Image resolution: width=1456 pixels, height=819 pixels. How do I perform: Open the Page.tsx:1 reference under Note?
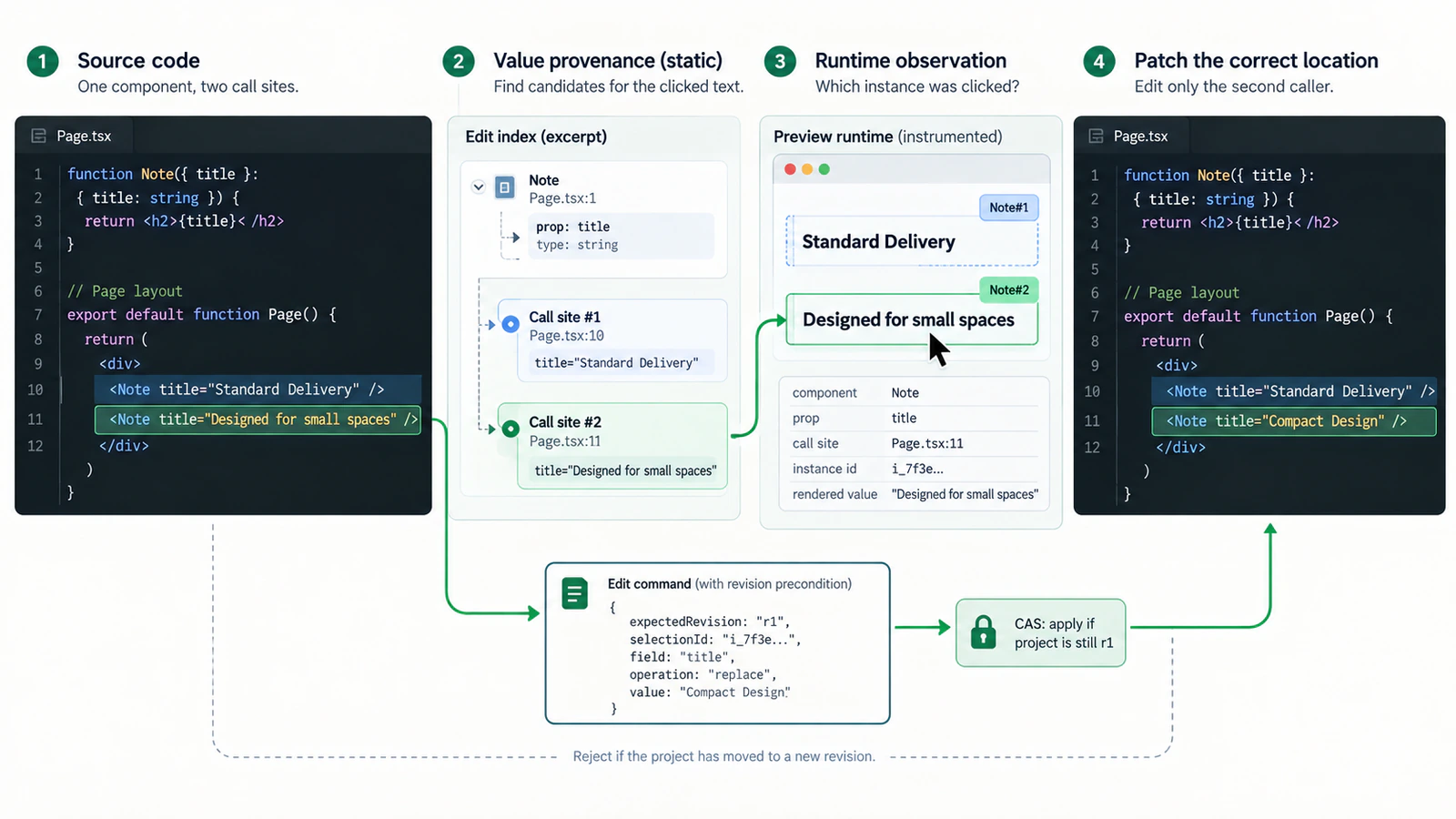562,198
